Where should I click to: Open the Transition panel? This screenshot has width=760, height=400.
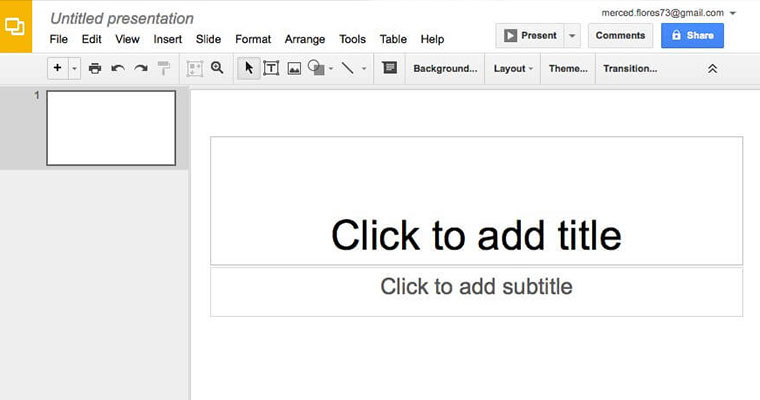[x=630, y=68]
